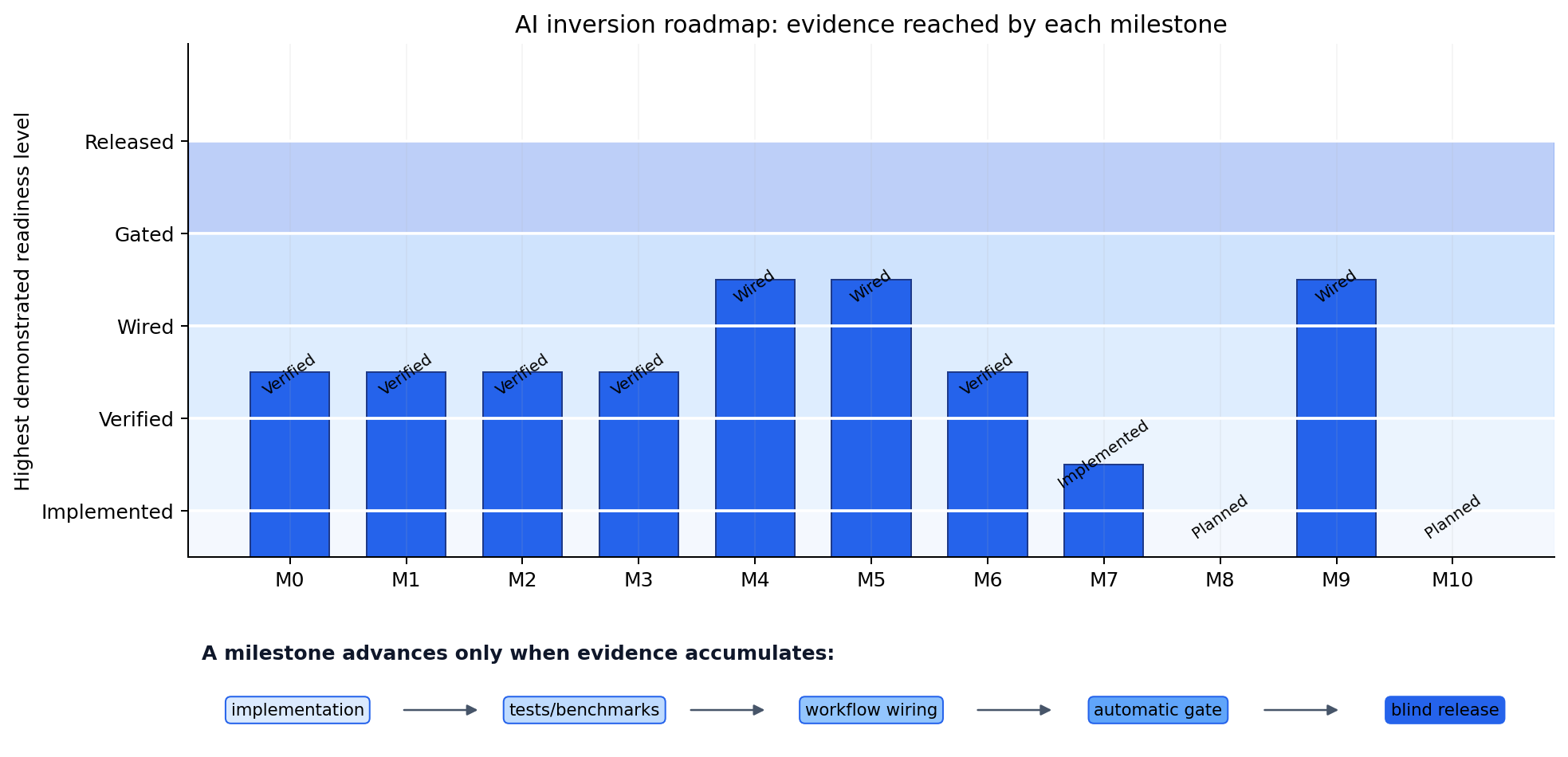This screenshot has width=1568, height=757.
Task: Click the 'implementation' stage box
Action: pyautogui.click(x=297, y=710)
